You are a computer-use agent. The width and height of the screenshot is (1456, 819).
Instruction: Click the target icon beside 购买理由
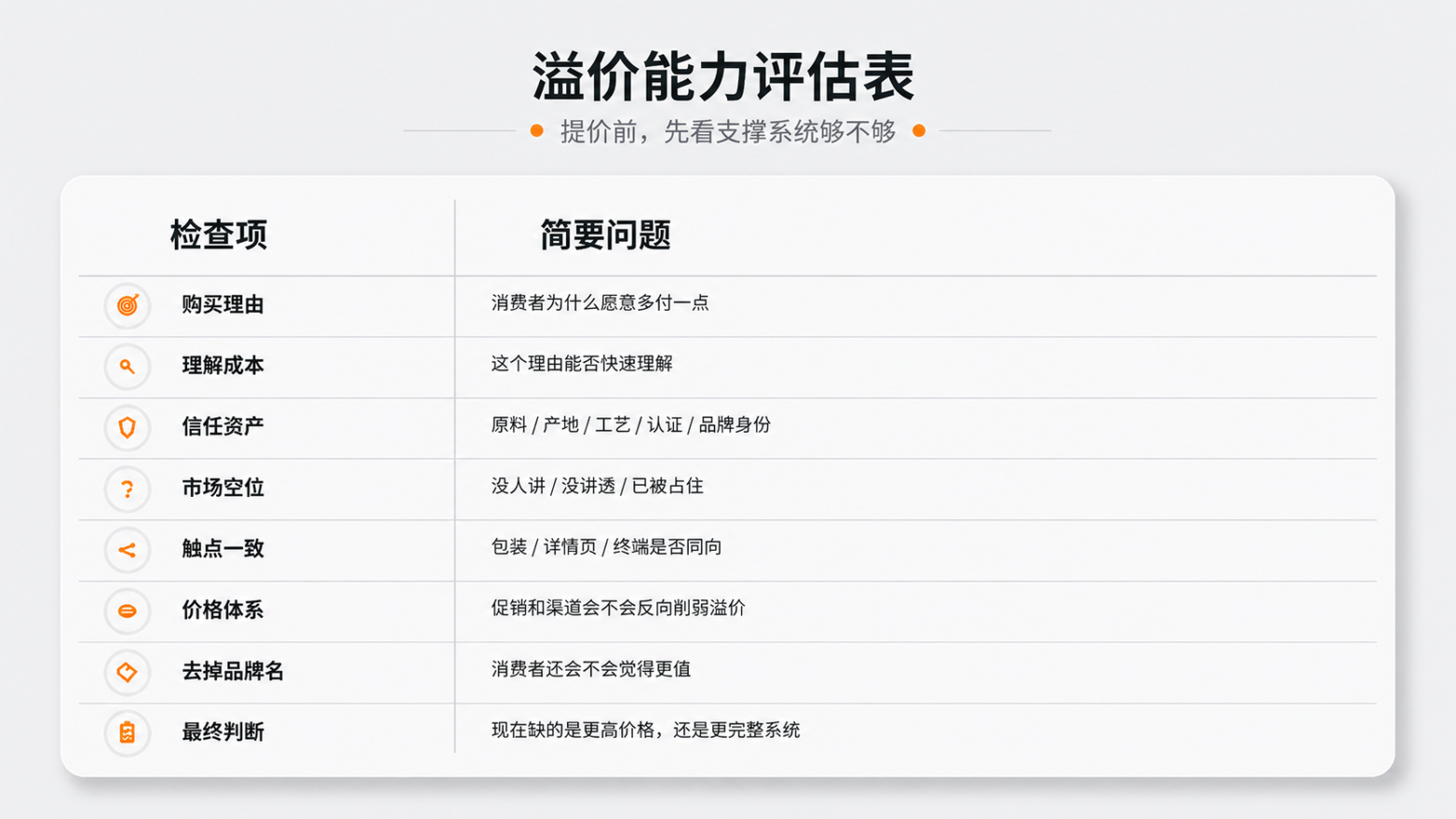tap(128, 305)
